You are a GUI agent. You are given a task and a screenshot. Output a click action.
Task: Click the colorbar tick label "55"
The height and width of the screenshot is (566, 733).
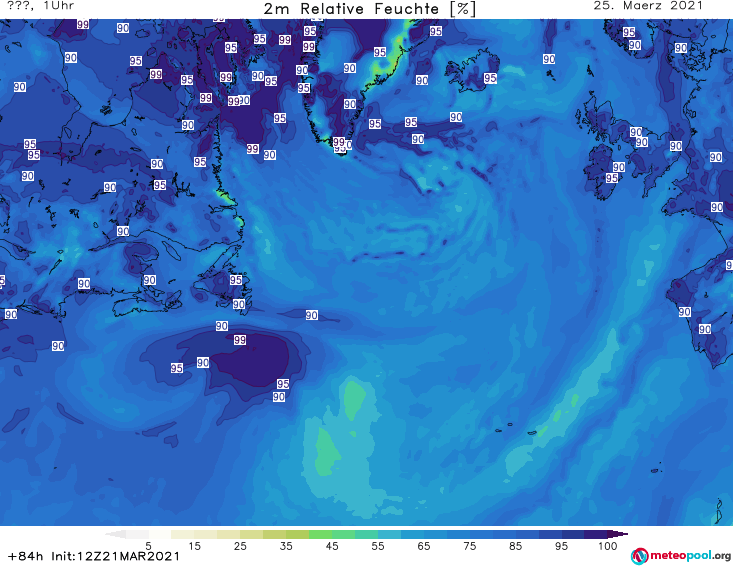click(378, 546)
